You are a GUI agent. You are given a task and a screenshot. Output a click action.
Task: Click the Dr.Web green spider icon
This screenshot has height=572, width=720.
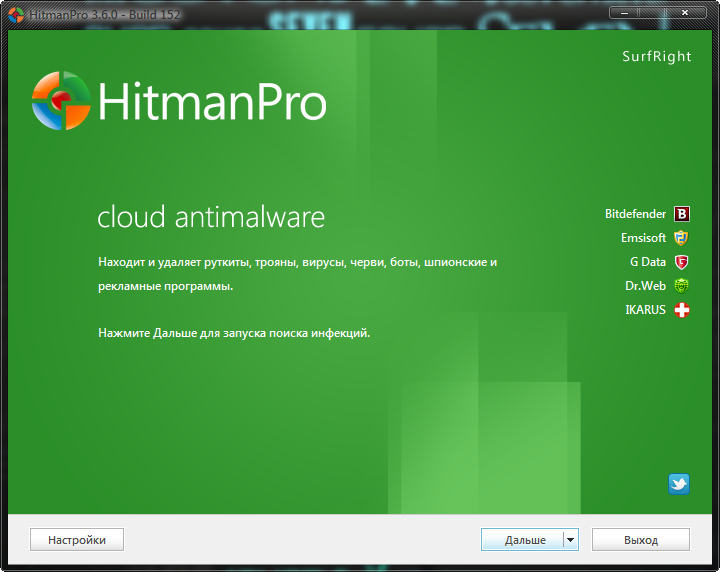[x=681, y=286]
